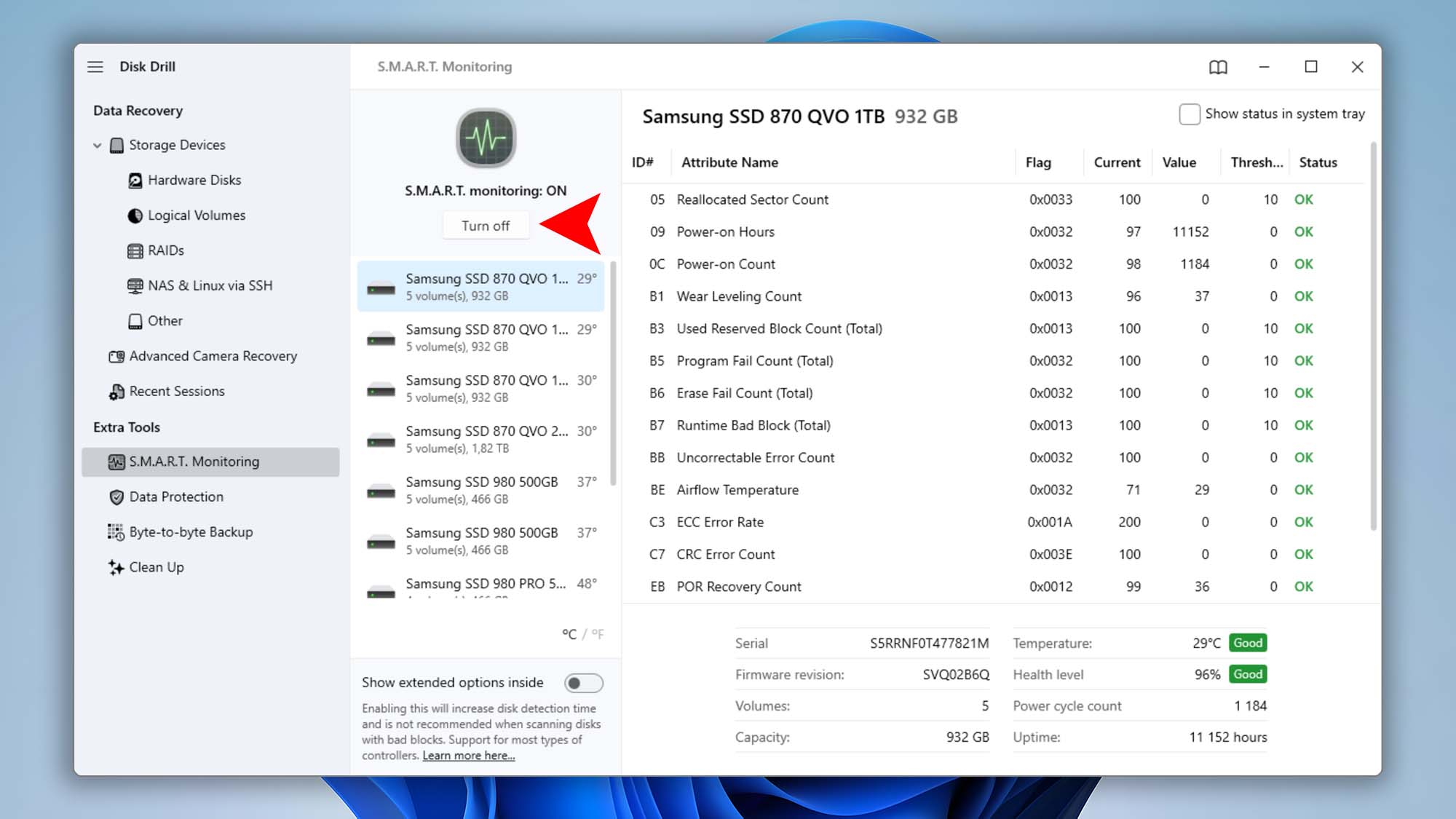Launch Byte-to-byte Backup
The height and width of the screenshot is (819, 1456).
point(190,531)
